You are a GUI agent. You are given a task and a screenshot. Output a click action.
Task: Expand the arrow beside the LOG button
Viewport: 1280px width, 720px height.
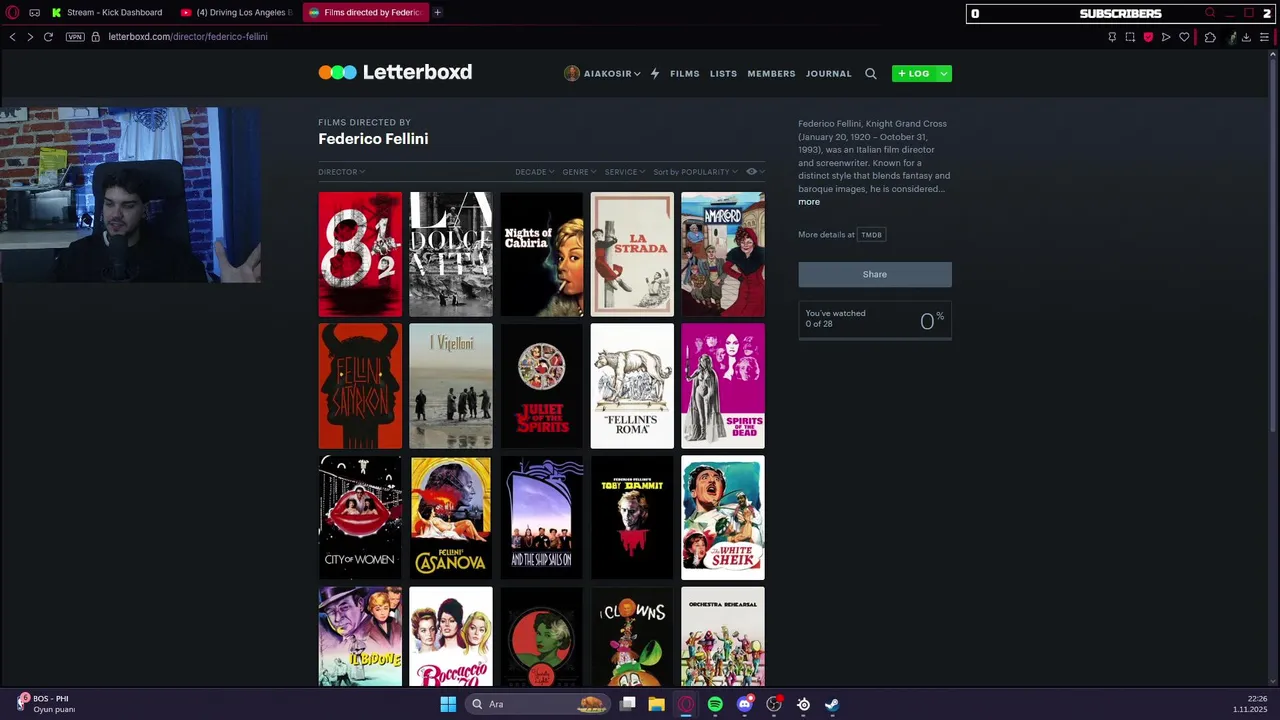pos(943,73)
